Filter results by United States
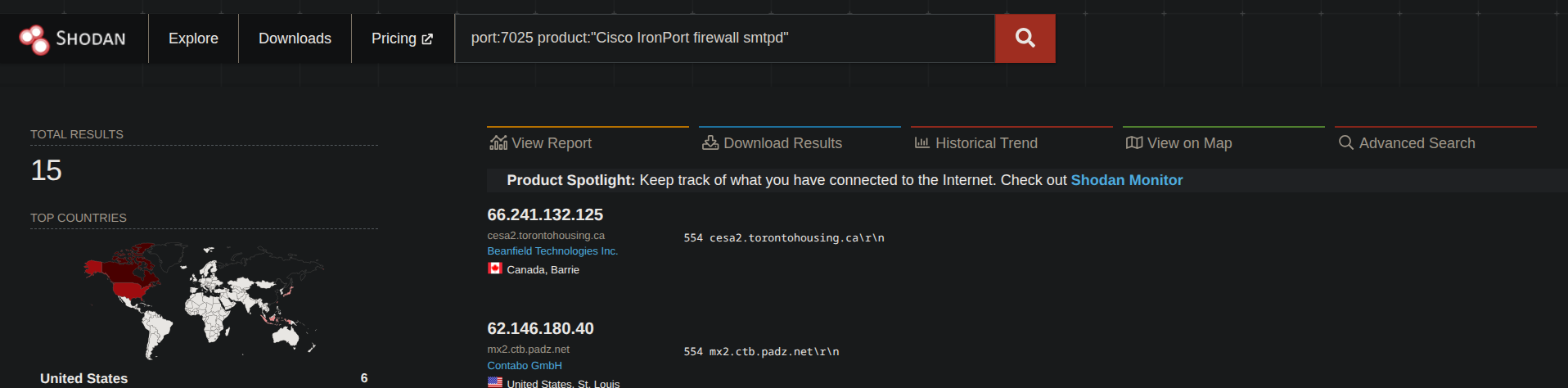The height and width of the screenshot is (388, 1568). 84,378
